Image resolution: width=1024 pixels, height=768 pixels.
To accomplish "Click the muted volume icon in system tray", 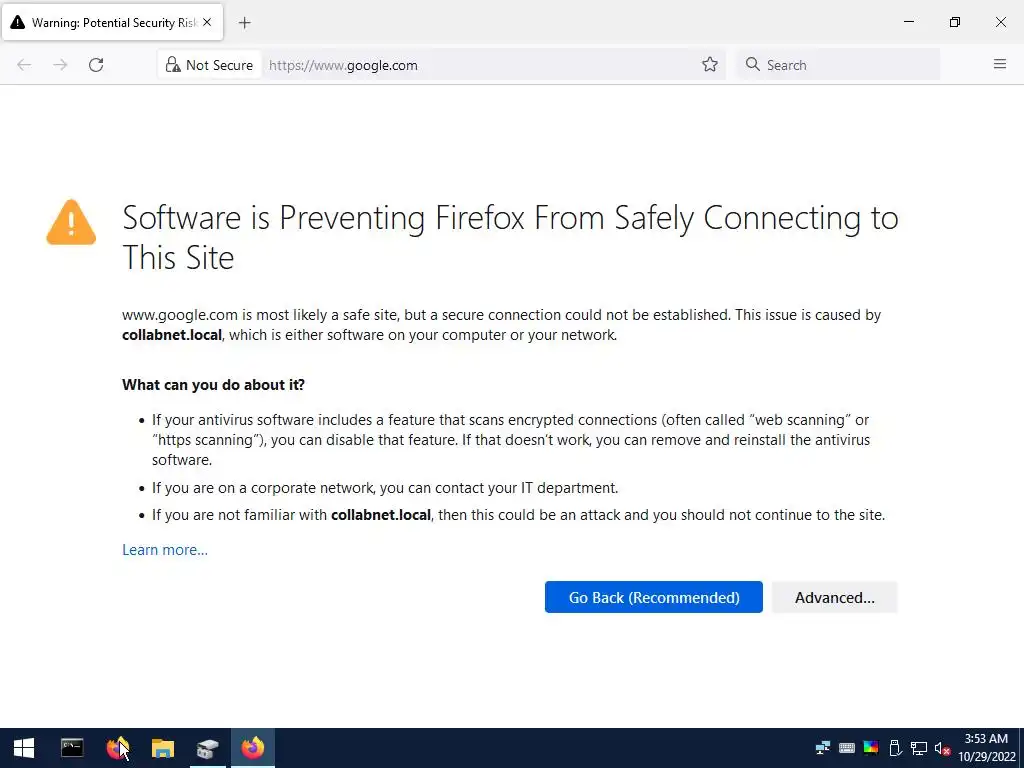I will tap(942, 748).
